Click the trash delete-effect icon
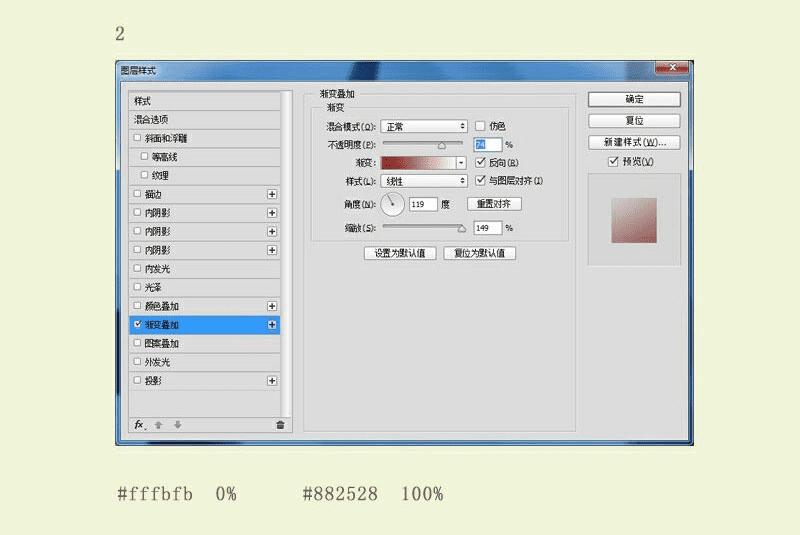The image size is (800, 535). tap(280, 425)
